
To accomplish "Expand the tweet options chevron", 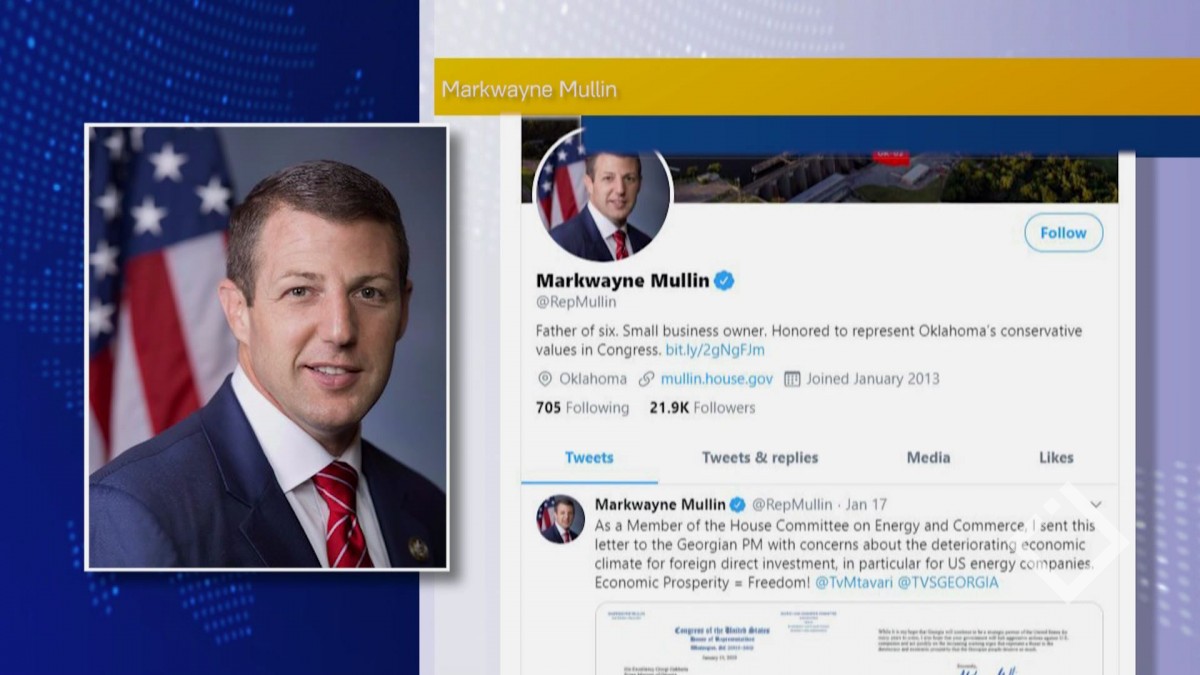I will click(x=1096, y=504).
